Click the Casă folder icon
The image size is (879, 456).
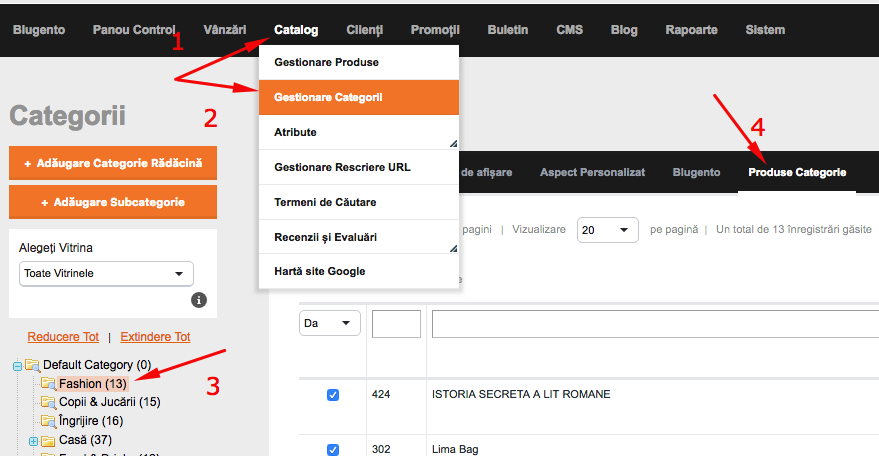(48, 441)
